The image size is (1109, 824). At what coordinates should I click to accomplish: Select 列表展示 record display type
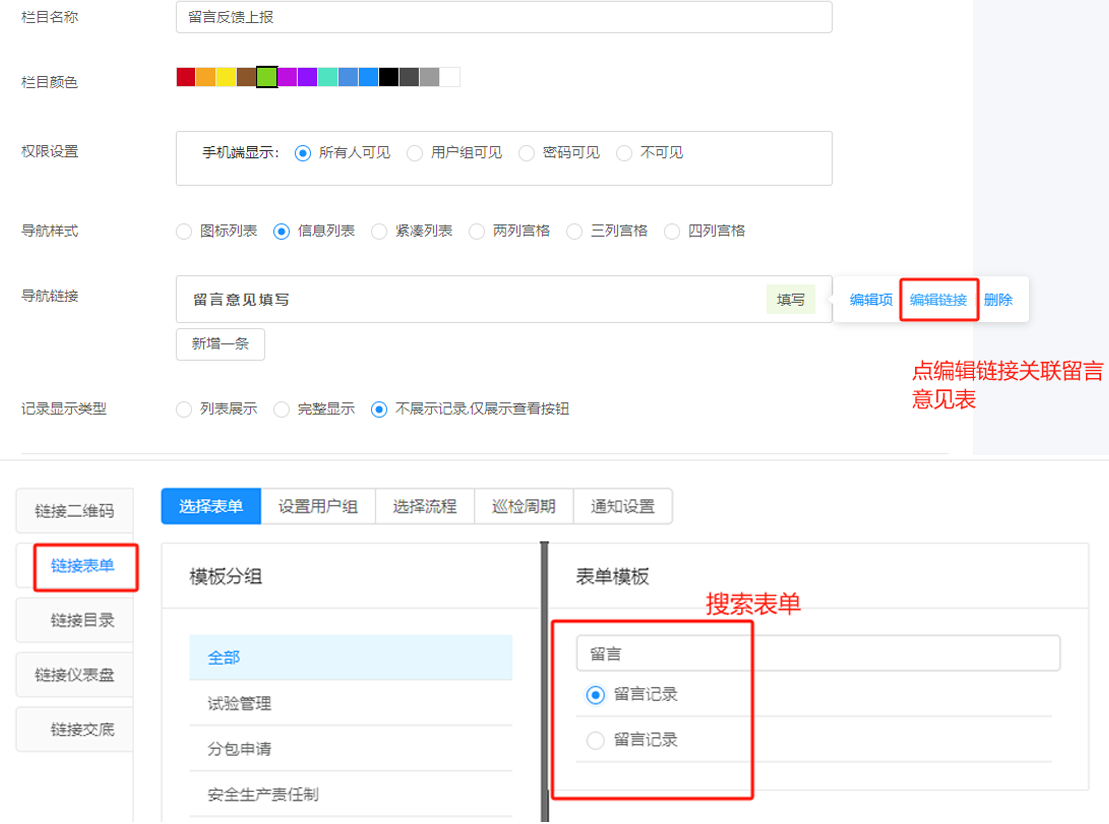coord(184,409)
